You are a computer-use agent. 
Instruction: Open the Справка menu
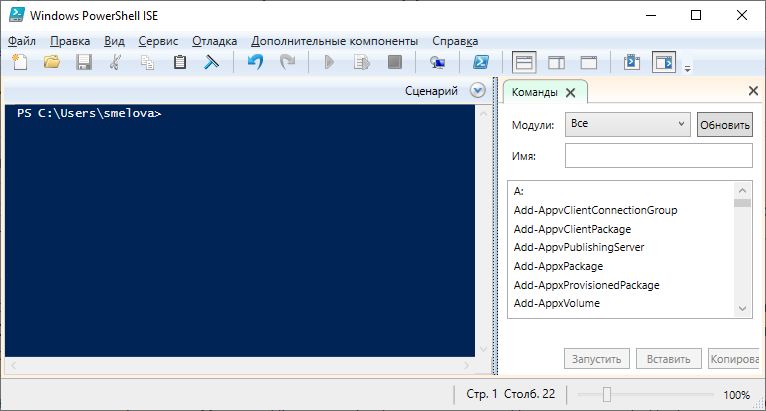(x=455, y=41)
